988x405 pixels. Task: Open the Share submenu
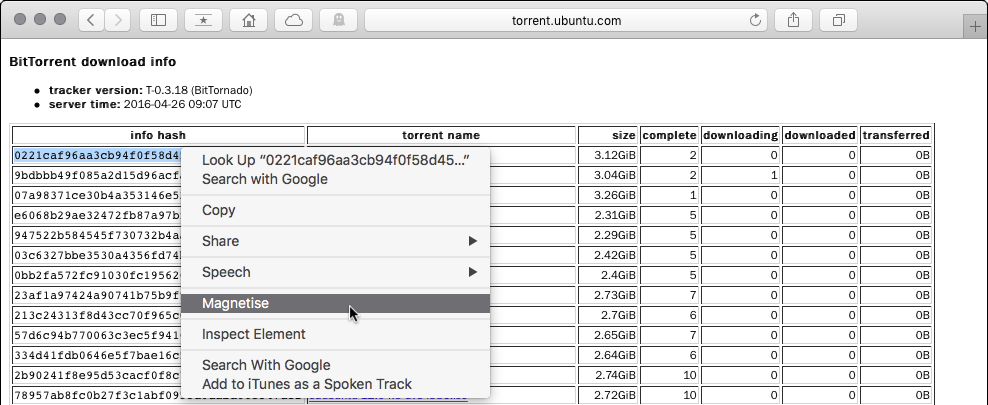335,241
